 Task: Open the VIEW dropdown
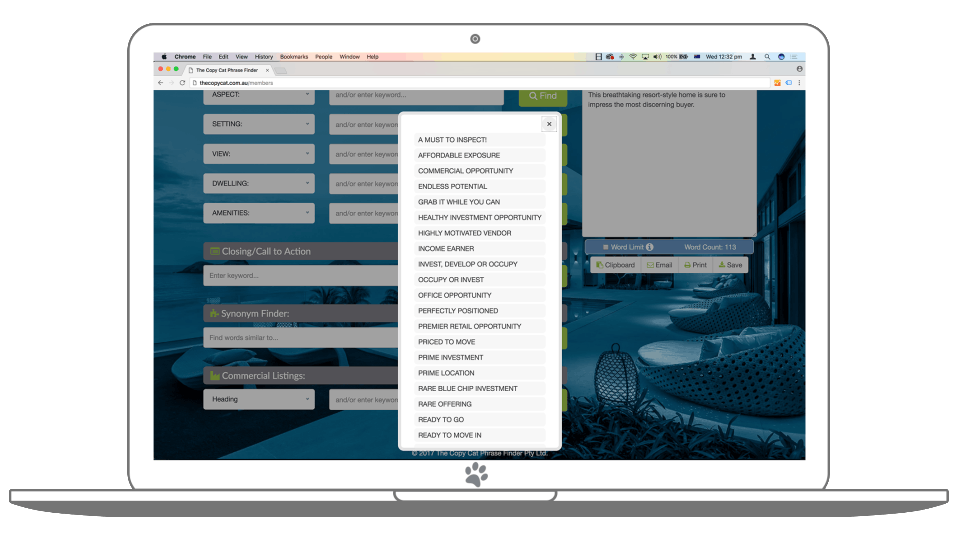pos(259,154)
